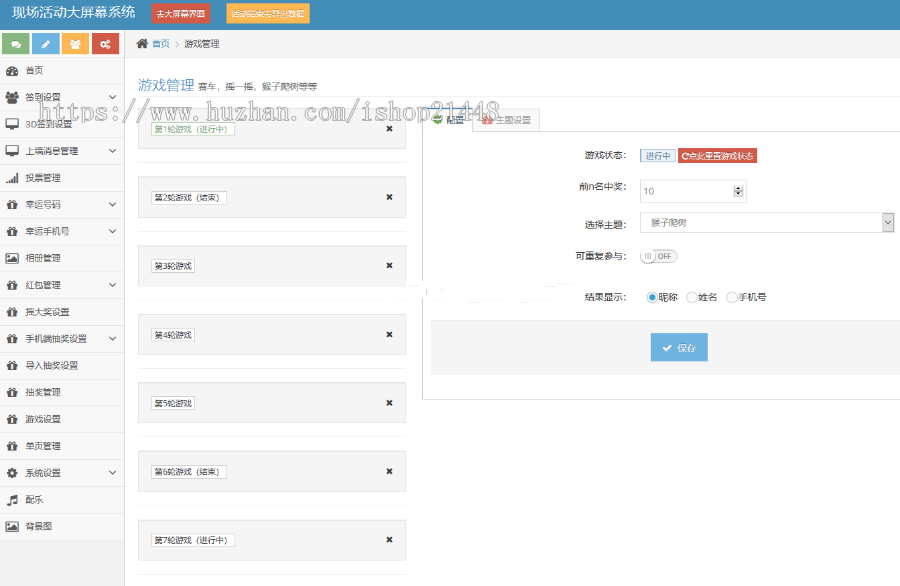Click the picture icon beside 背景图

(x=12, y=526)
